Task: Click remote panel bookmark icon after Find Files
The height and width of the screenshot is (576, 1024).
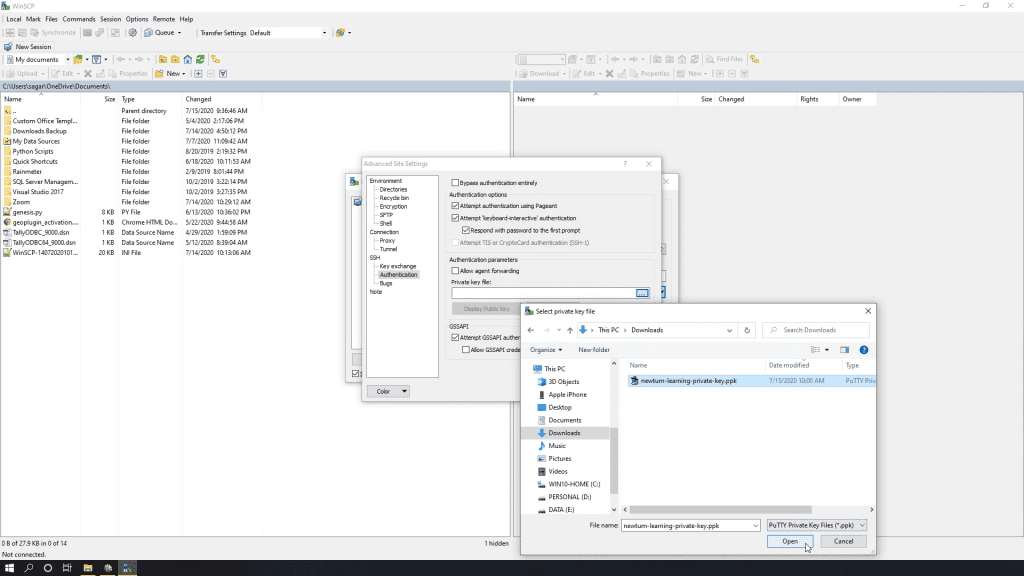Action: click(755, 59)
